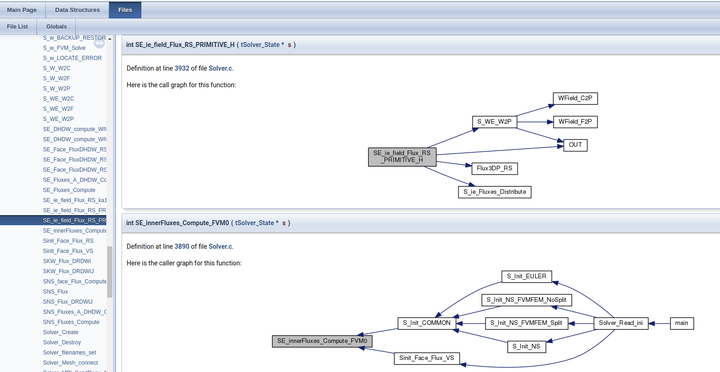Toggle the nav tree sync icon
The image size is (720, 372).
point(99,43)
